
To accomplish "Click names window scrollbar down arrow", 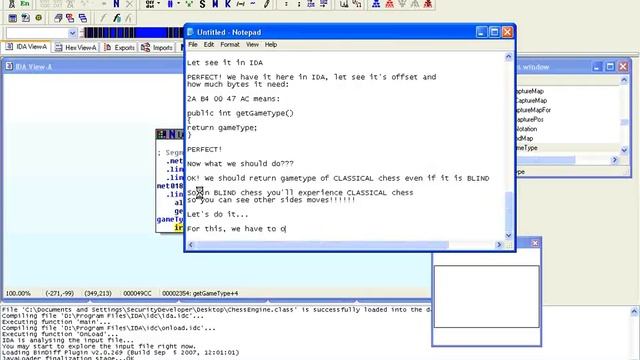I will [x=624, y=150].
